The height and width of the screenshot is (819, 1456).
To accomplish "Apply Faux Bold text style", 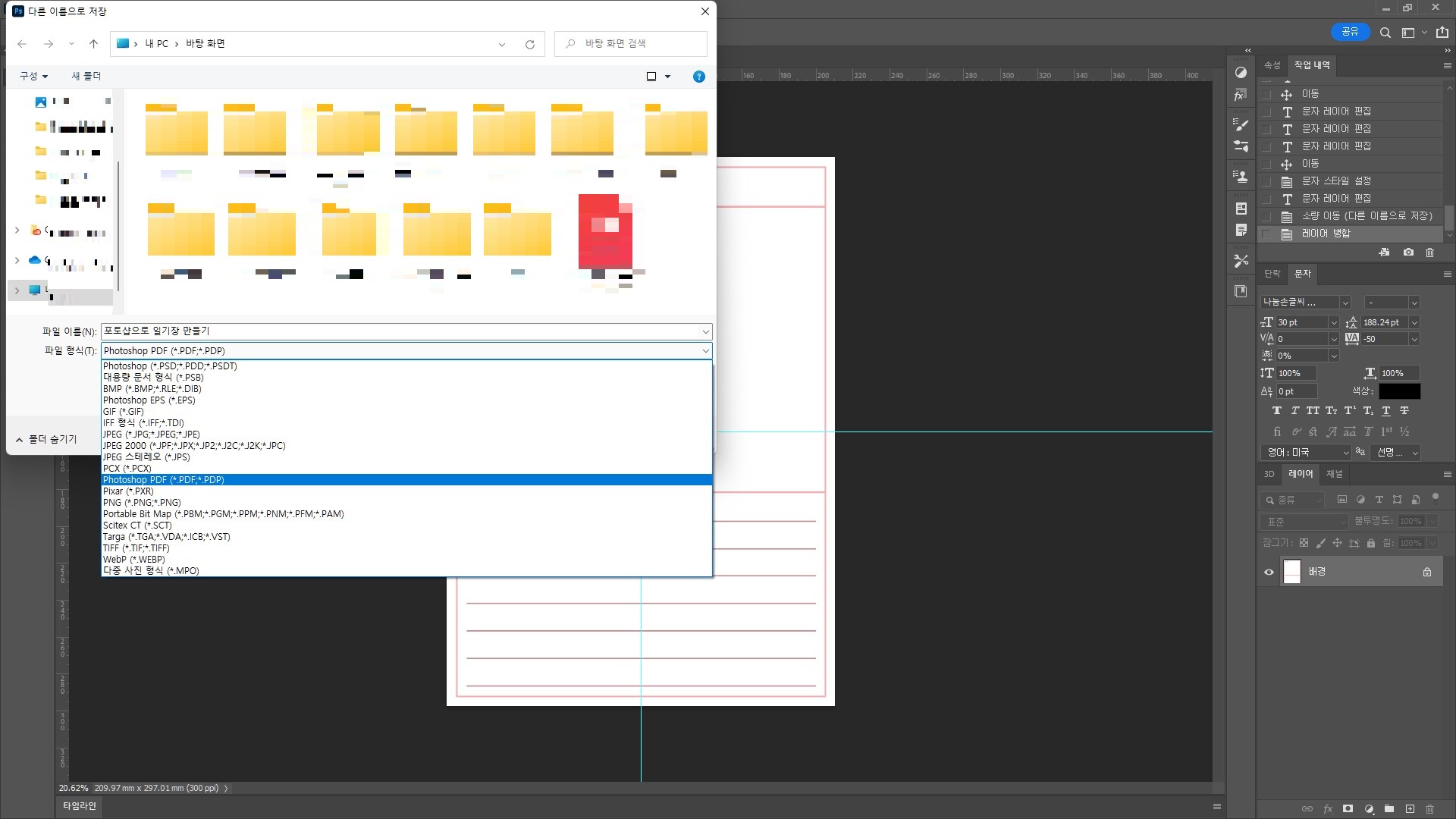I will point(1277,411).
